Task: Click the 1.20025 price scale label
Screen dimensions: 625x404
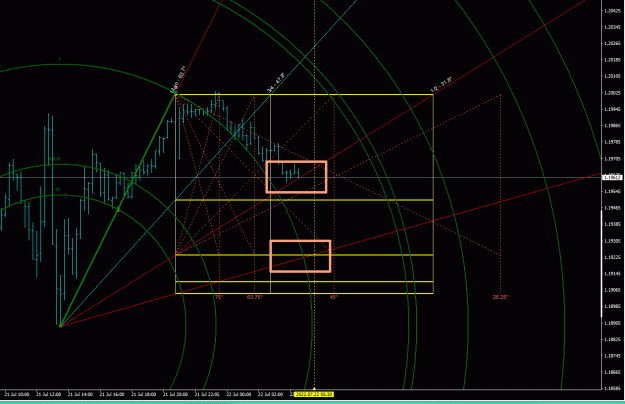Action: pos(612,93)
